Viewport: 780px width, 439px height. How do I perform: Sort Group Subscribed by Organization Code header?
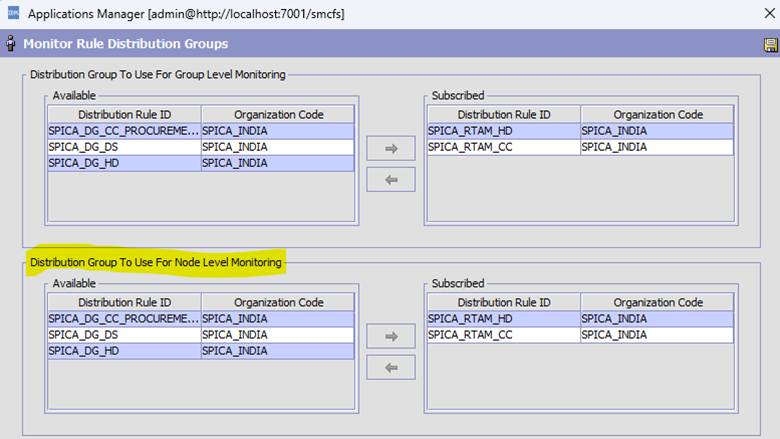[x=657, y=115]
